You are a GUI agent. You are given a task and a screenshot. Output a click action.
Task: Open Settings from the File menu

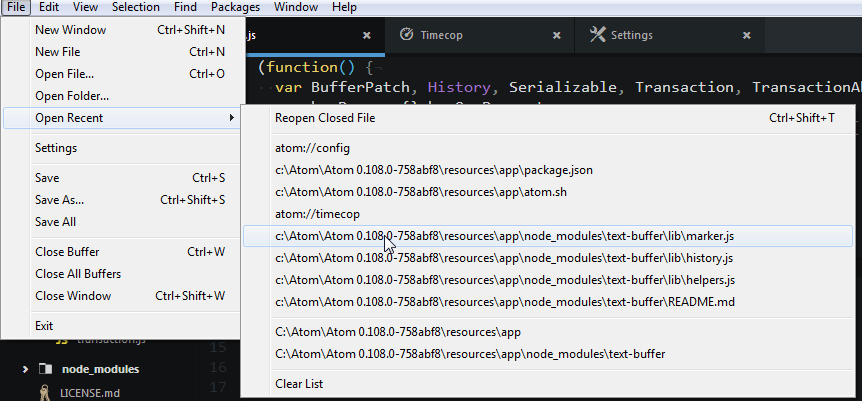tap(122, 149)
